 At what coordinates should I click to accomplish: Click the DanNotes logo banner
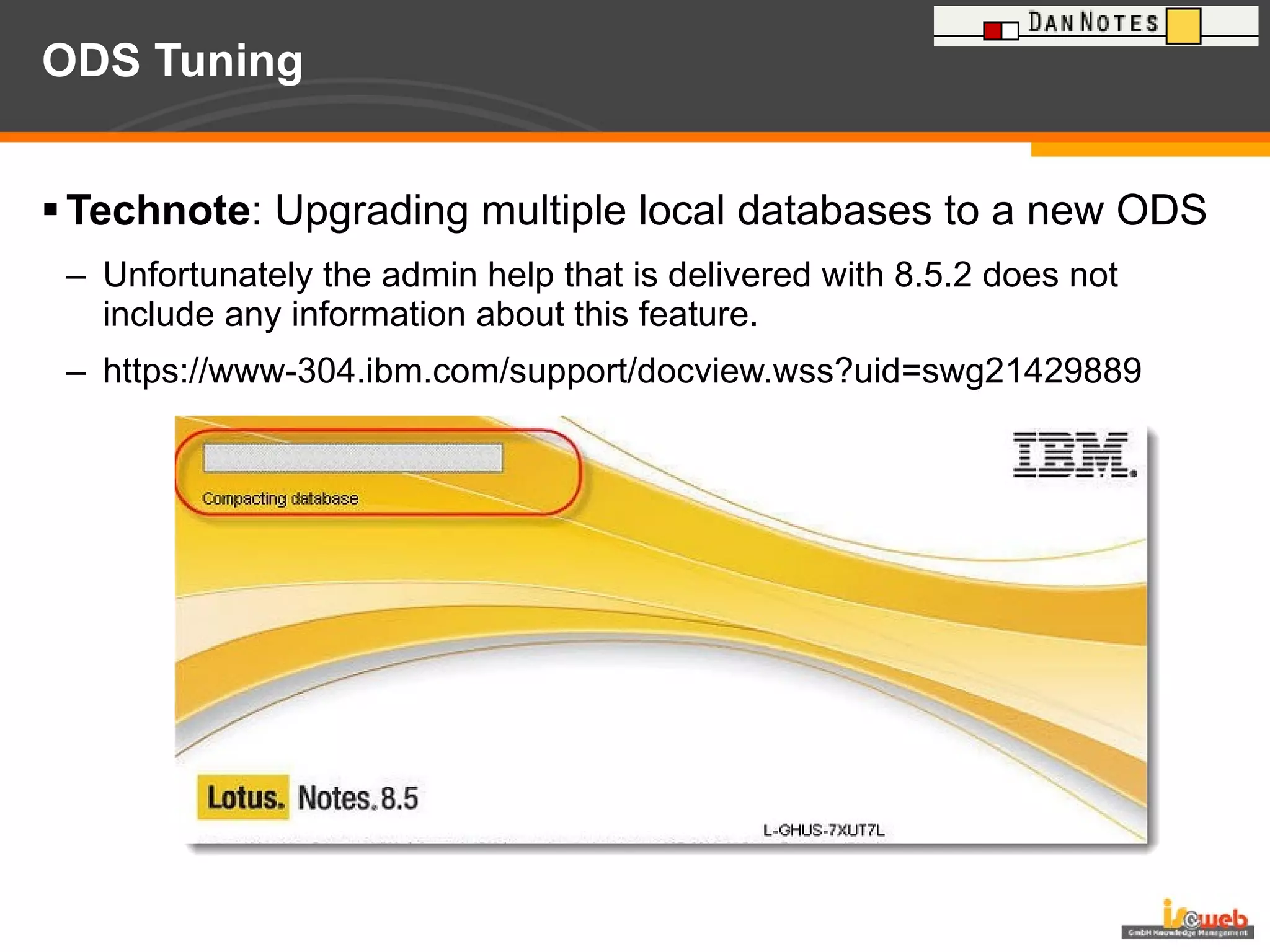point(1096,26)
